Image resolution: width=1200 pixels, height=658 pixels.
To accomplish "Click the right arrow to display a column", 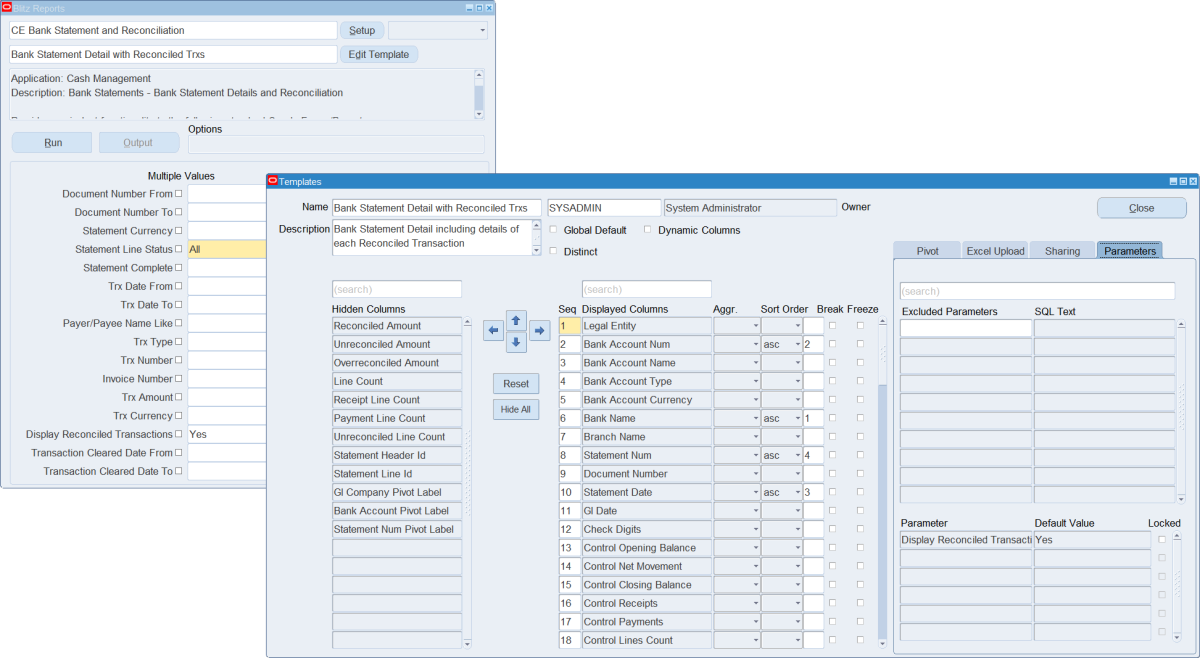I will (540, 331).
